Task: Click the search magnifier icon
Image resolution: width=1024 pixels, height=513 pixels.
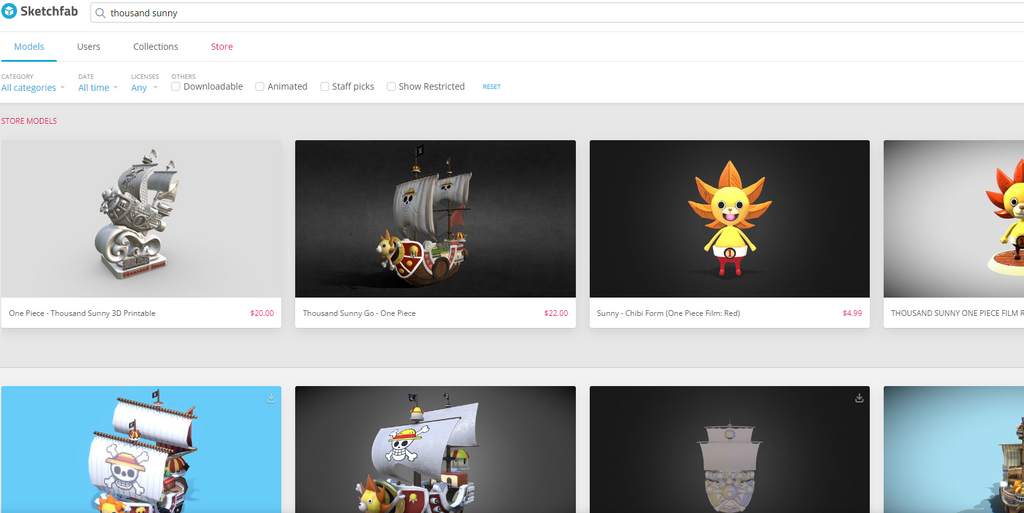Action: 100,13
